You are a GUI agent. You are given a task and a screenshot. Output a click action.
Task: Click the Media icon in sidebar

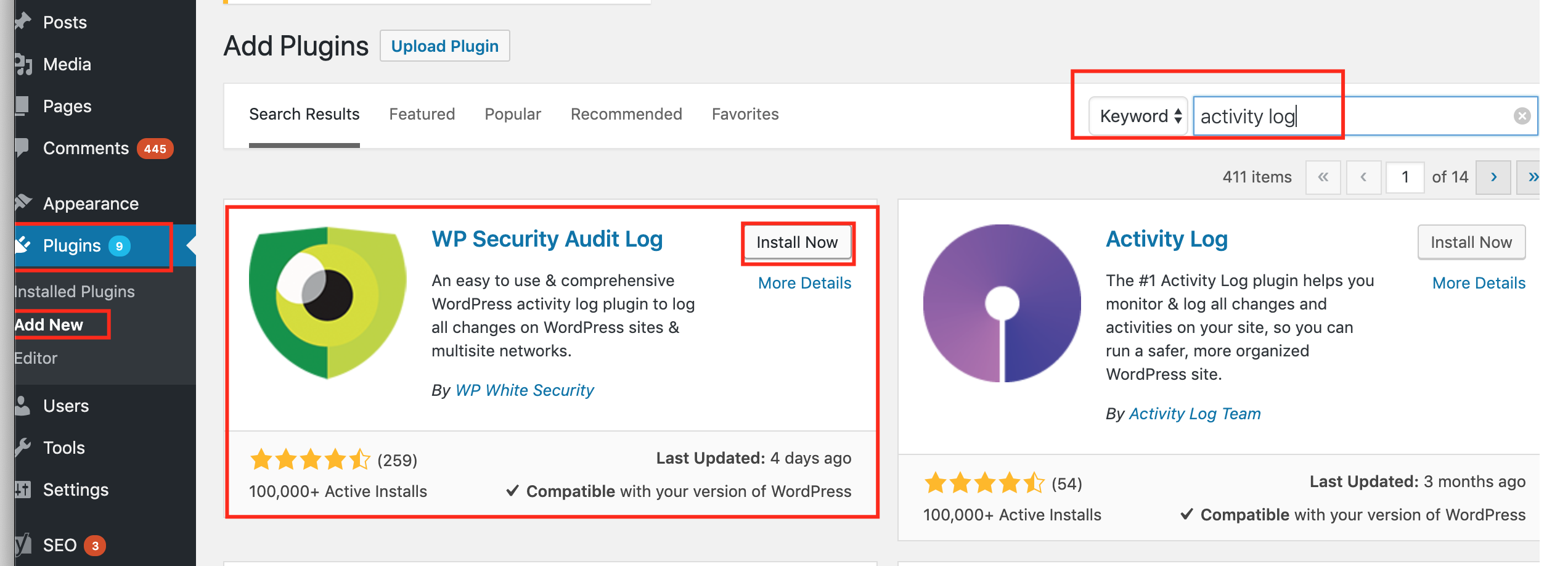point(23,64)
